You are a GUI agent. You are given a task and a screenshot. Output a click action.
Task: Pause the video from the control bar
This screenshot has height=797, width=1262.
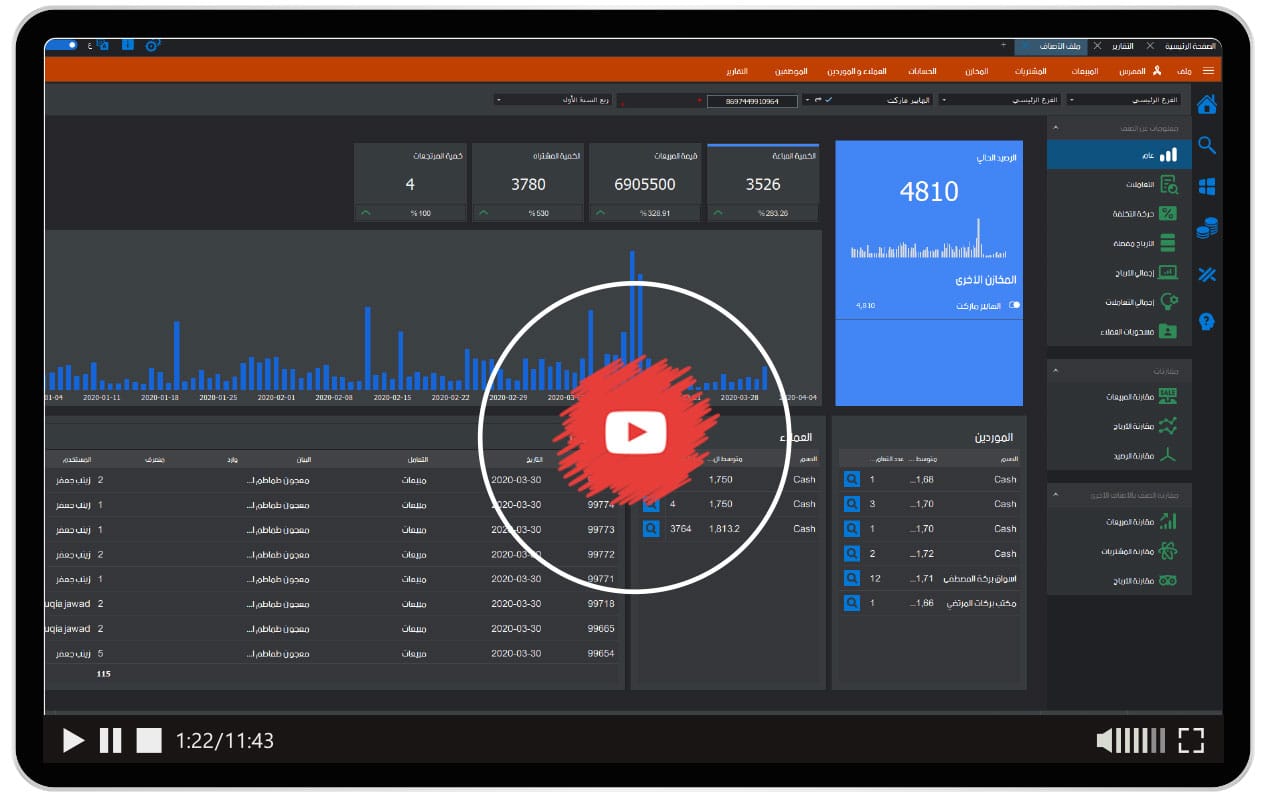[111, 741]
